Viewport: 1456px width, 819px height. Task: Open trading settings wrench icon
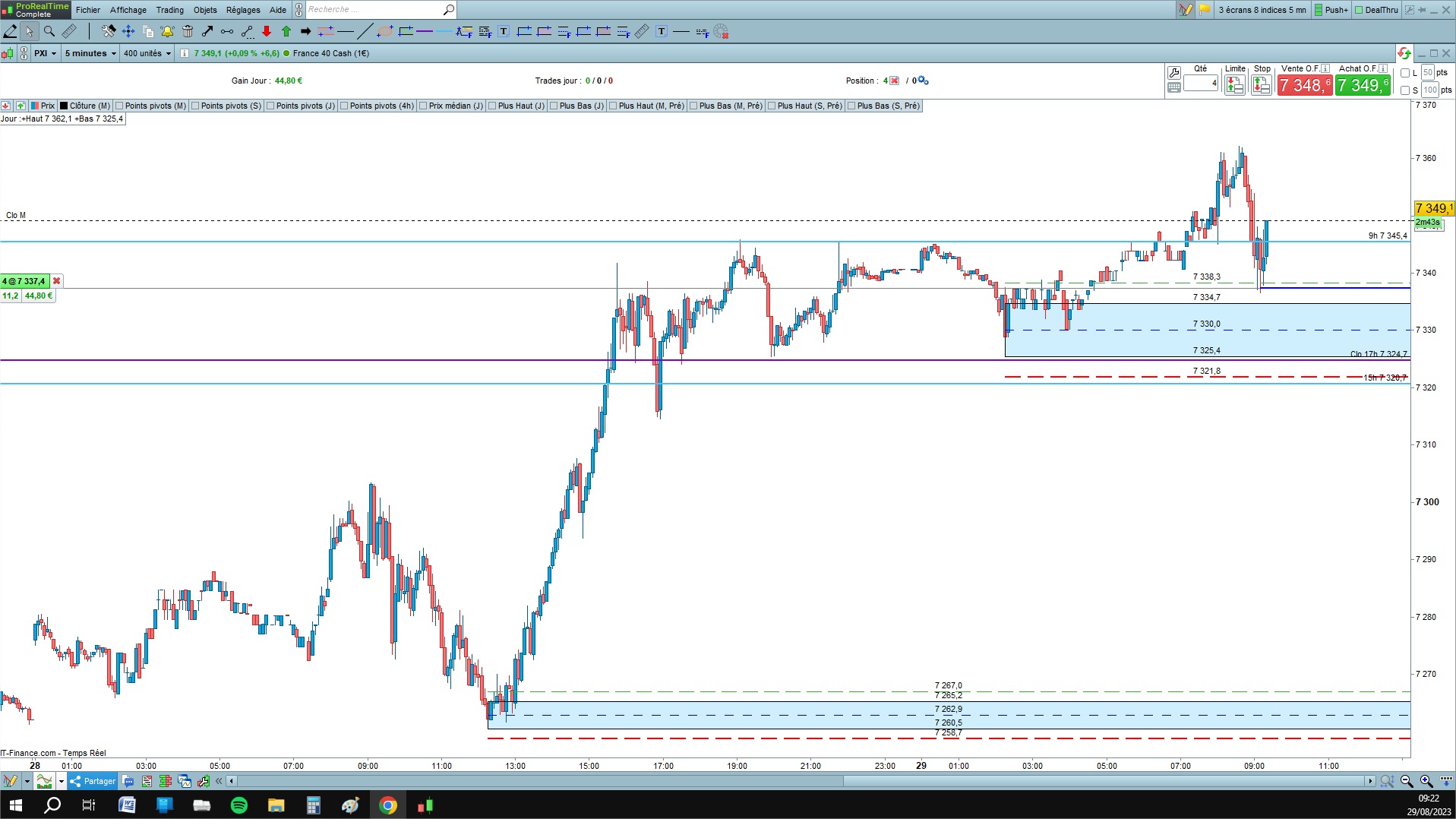[x=1173, y=73]
